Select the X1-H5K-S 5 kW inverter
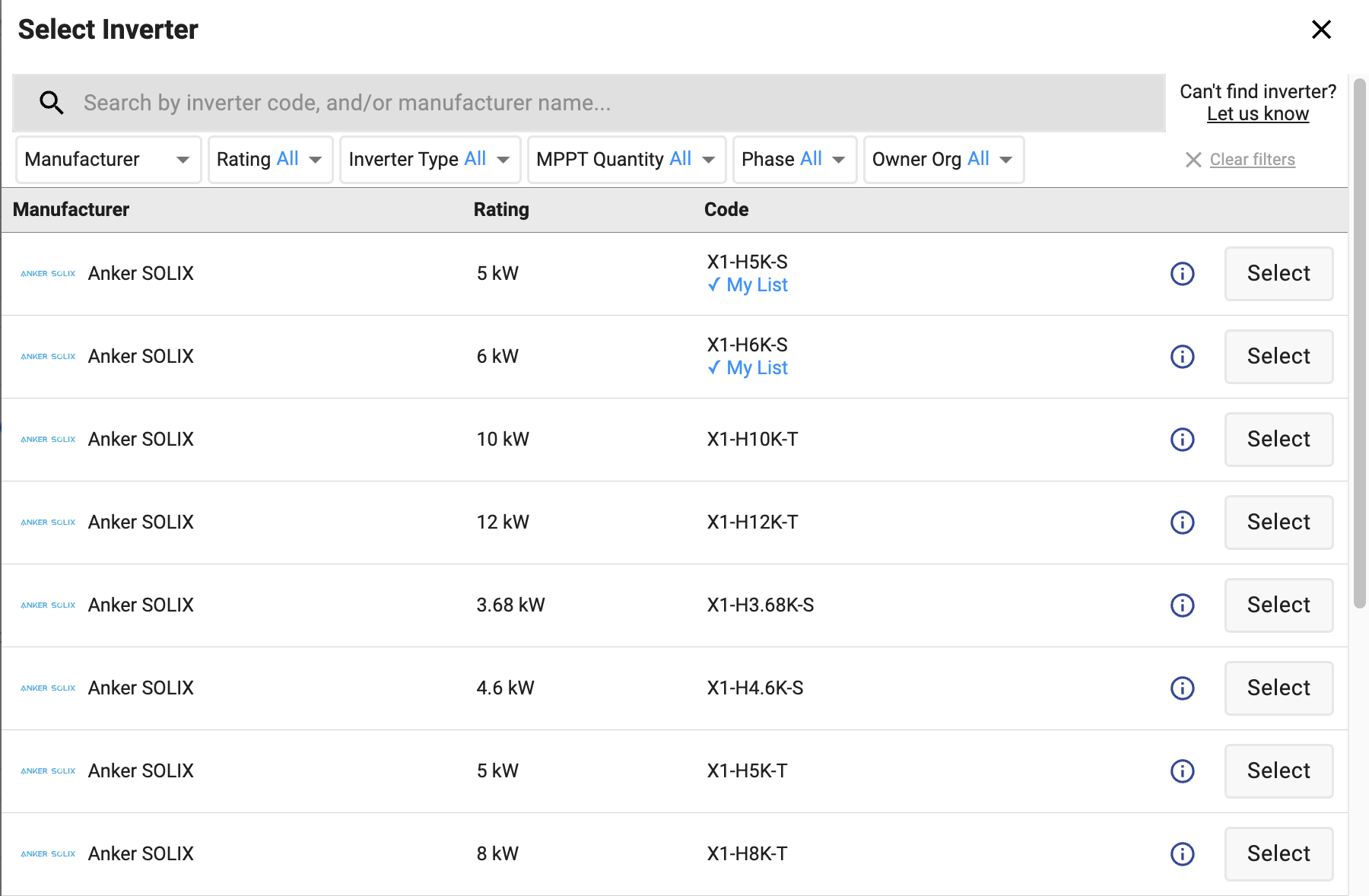This screenshot has height=896, width=1369. click(x=1278, y=274)
